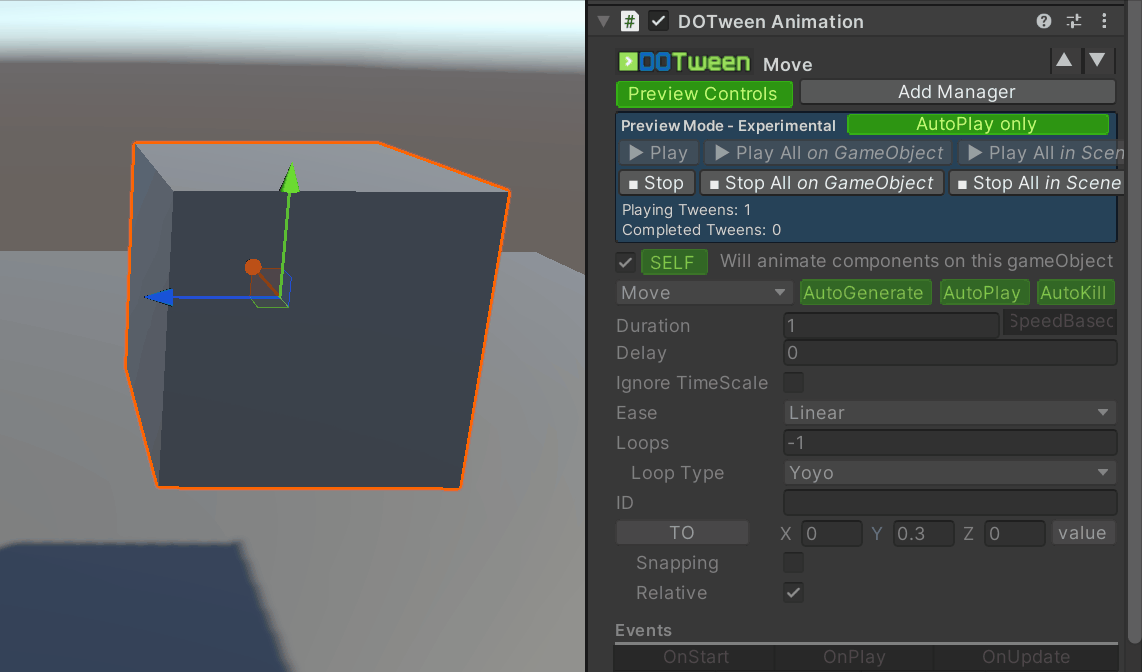Toggle the SpeedBased button
Screen dimensions: 1142x672
click(x=1060, y=322)
